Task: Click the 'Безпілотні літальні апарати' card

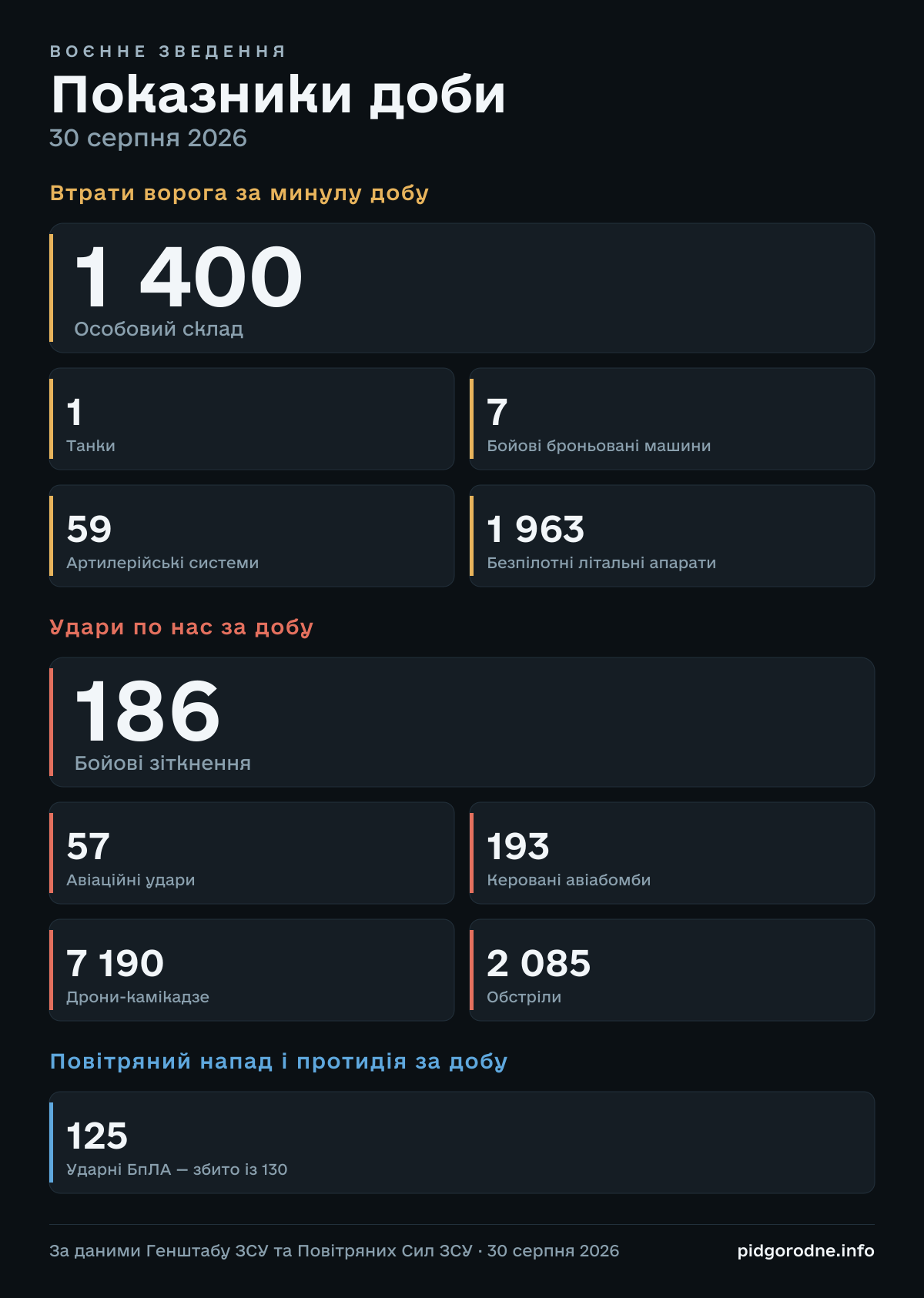Action: 672,536
